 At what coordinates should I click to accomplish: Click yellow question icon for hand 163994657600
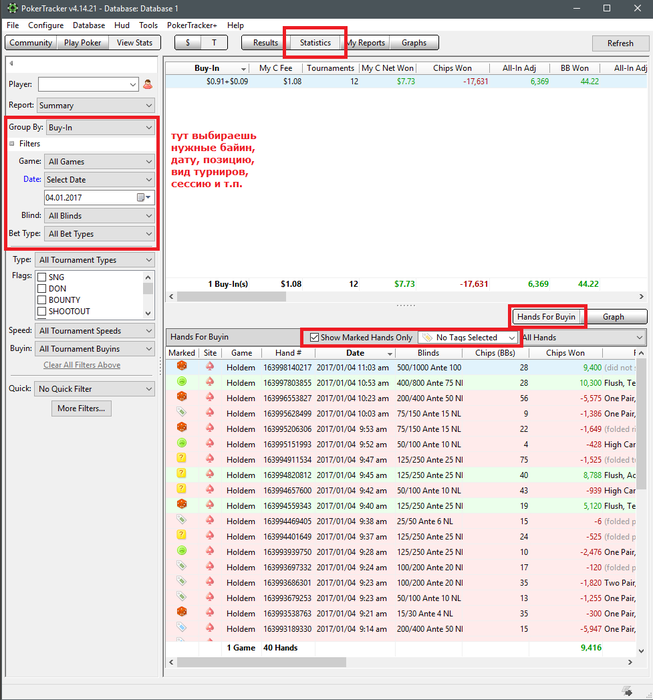point(181,489)
